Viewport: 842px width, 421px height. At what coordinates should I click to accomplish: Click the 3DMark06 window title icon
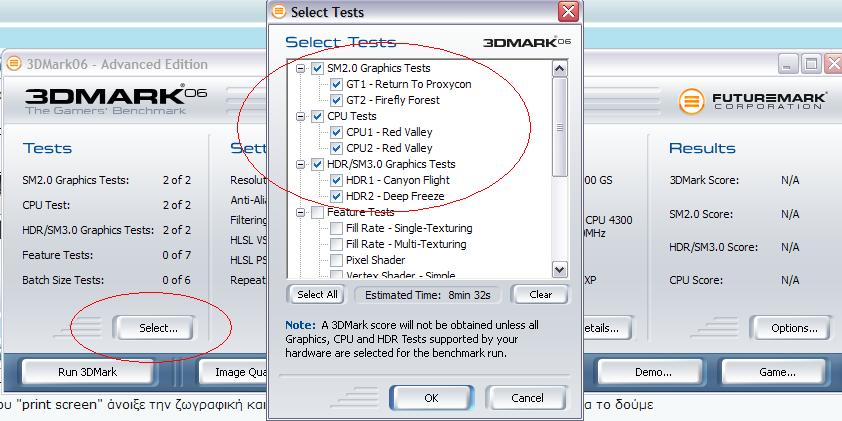pos(14,64)
